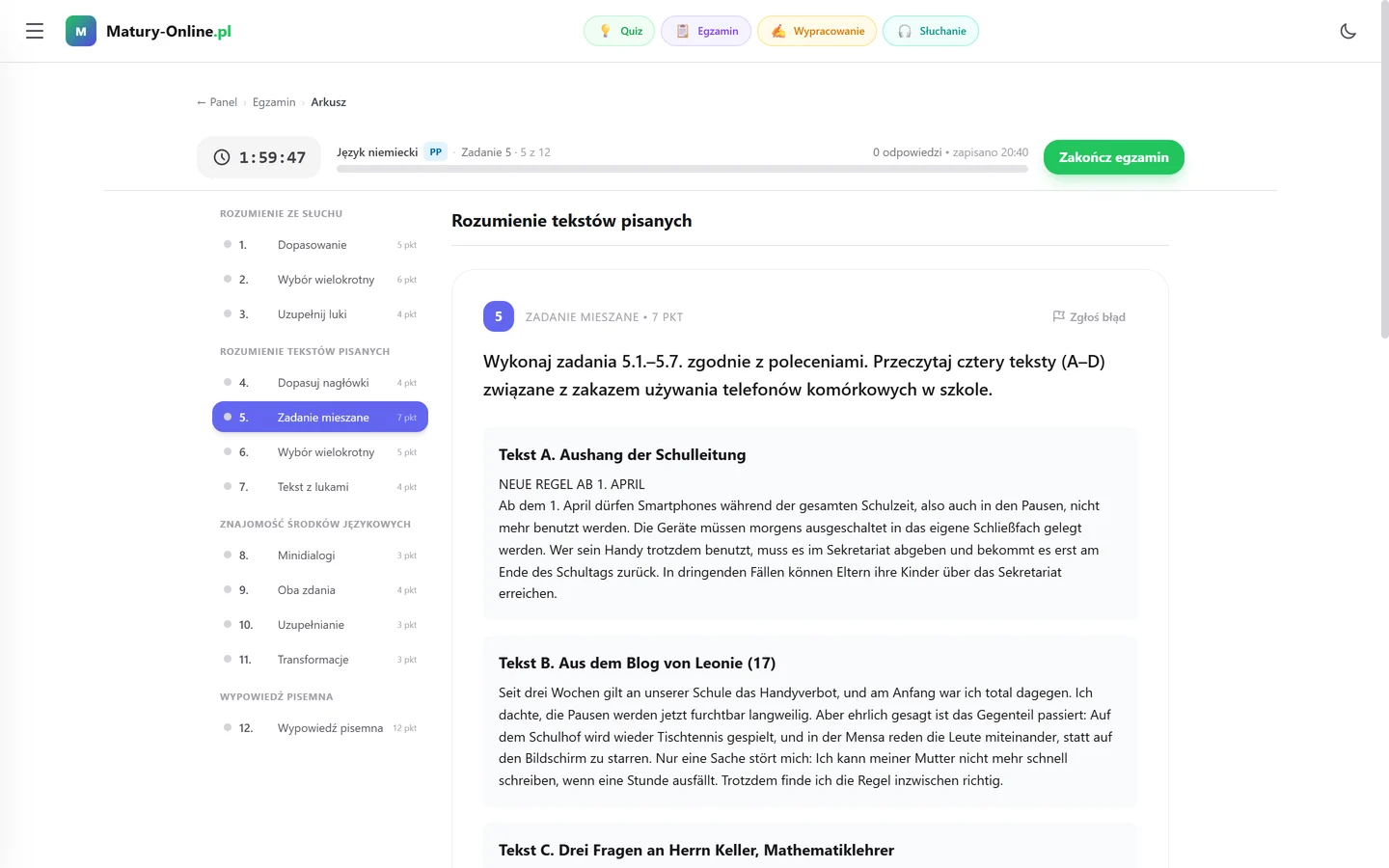
Task: Select task 11 Transformacje
Action: tap(320, 660)
